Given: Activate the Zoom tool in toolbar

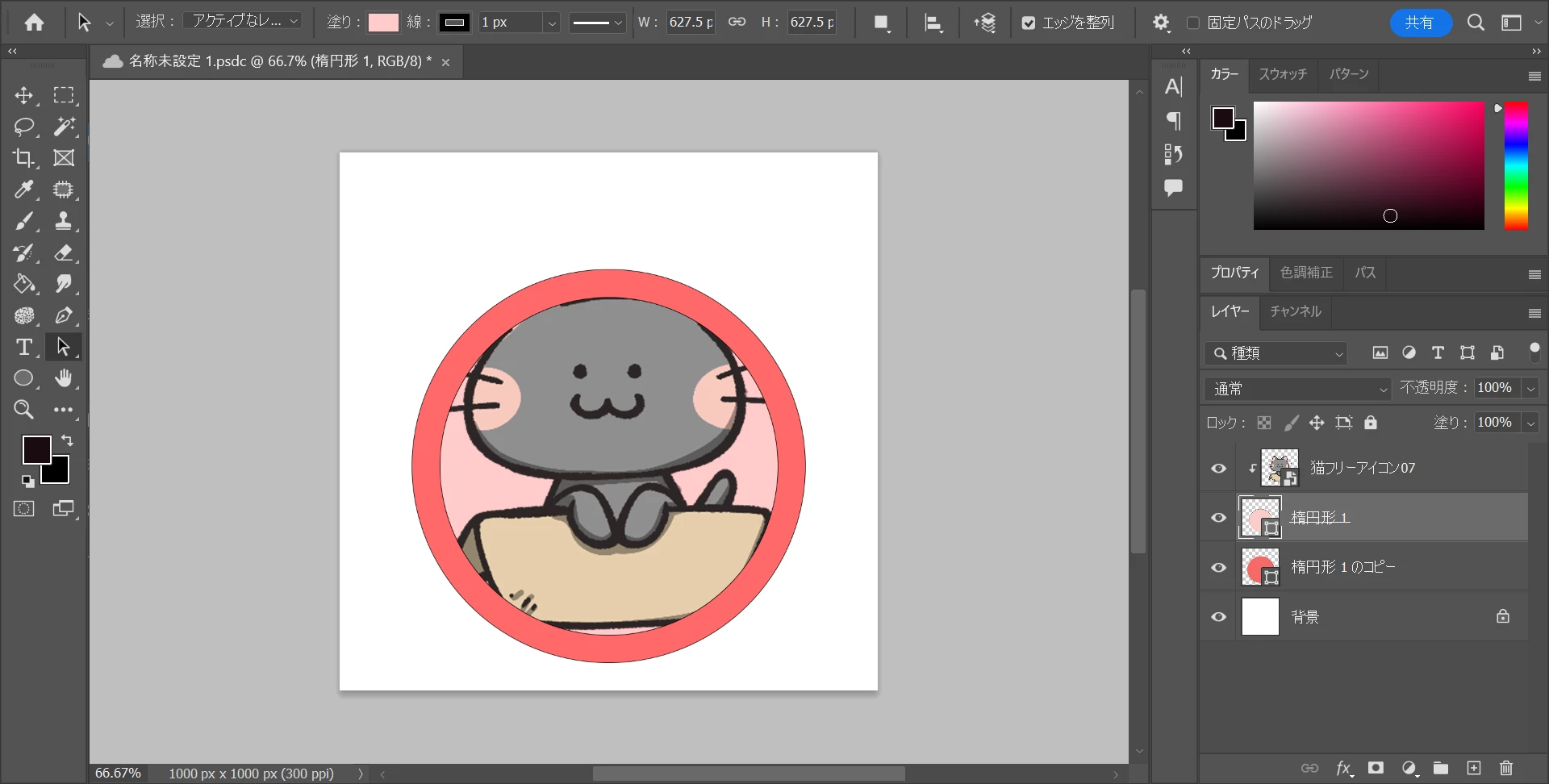Looking at the screenshot, I should [x=23, y=410].
